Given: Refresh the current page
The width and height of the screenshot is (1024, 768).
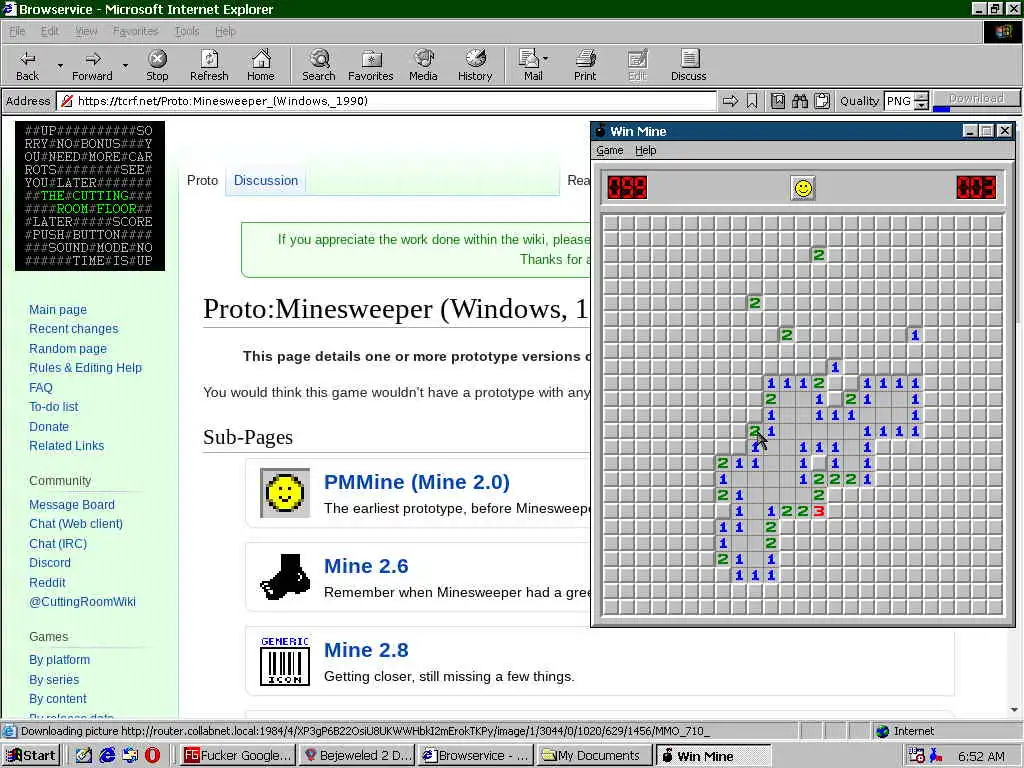Looking at the screenshot, I should point(209,66).
